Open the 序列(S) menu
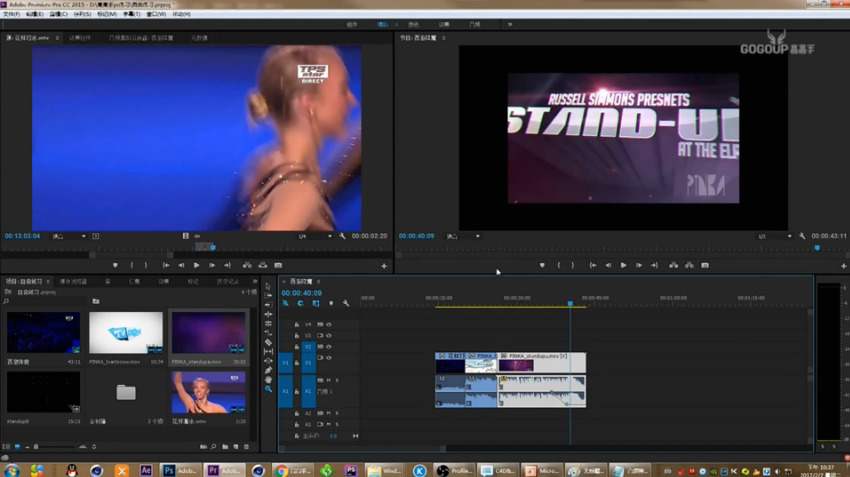Image resolution: width=850 pixels, height=477 pixels. [82, 14]
